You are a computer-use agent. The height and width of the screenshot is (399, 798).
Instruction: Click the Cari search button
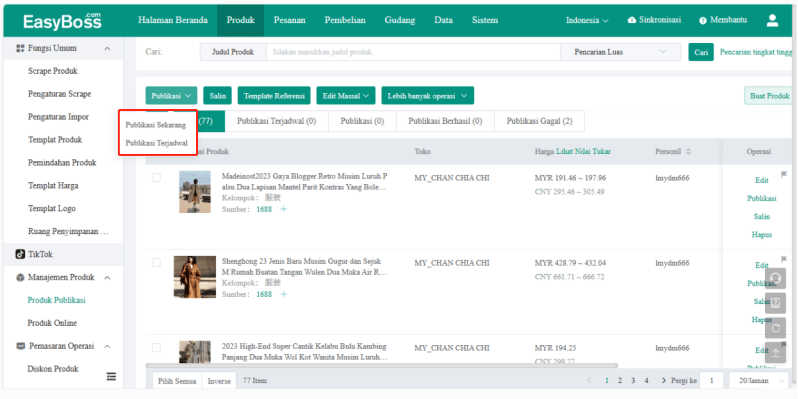(x=701, y=52)
